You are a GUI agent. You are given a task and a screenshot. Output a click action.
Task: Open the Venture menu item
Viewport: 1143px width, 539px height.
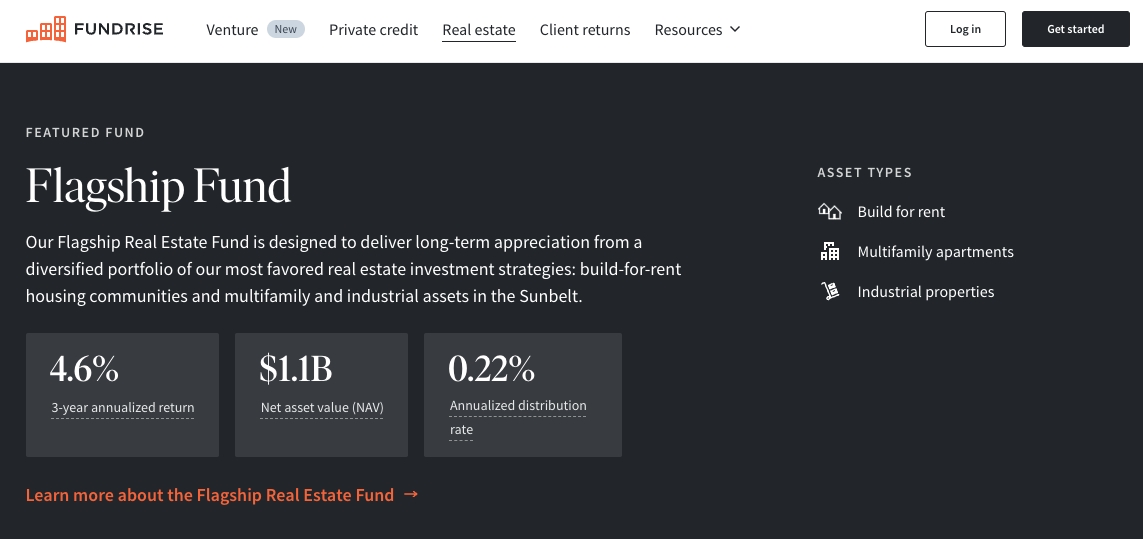[232, 30]
